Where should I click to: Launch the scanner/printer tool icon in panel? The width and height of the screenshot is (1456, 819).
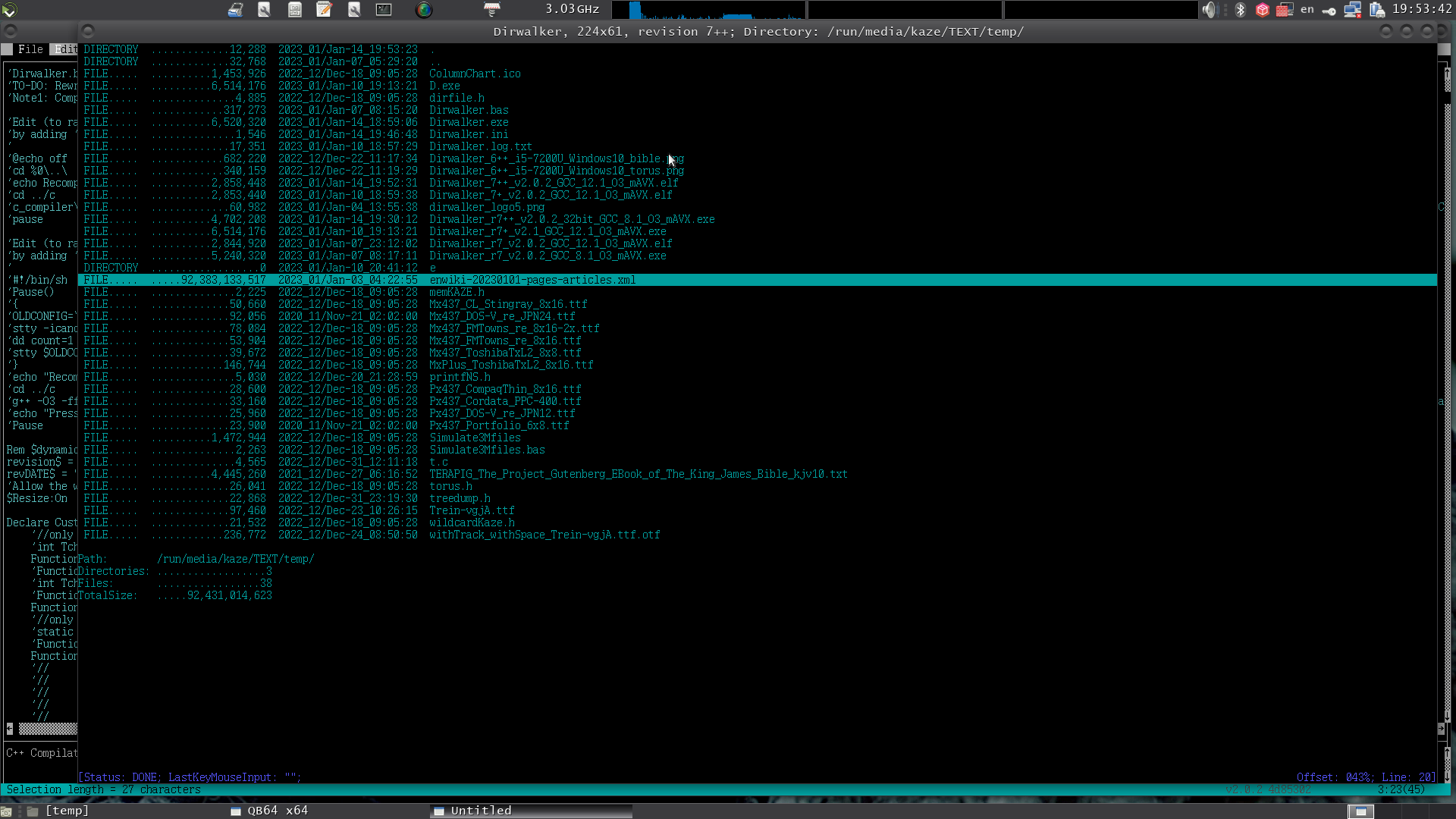pos(235,10)
